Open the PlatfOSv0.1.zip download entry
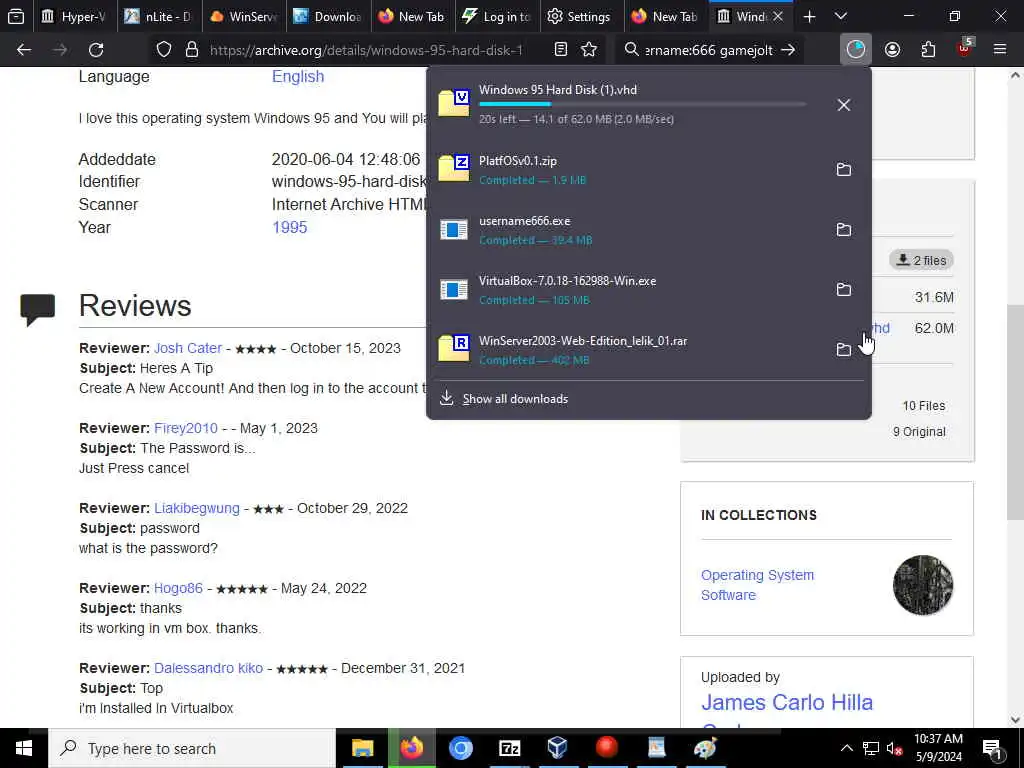Image resolution: width=1024 pixels, height=768 pixels. point(627,170)
